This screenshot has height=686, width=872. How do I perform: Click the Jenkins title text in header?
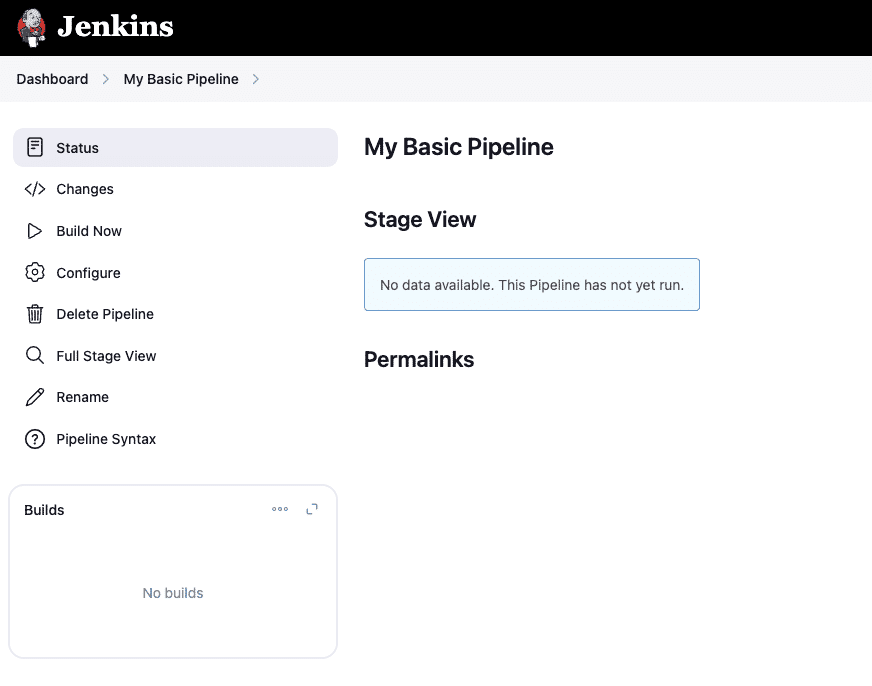coord(116,27)
